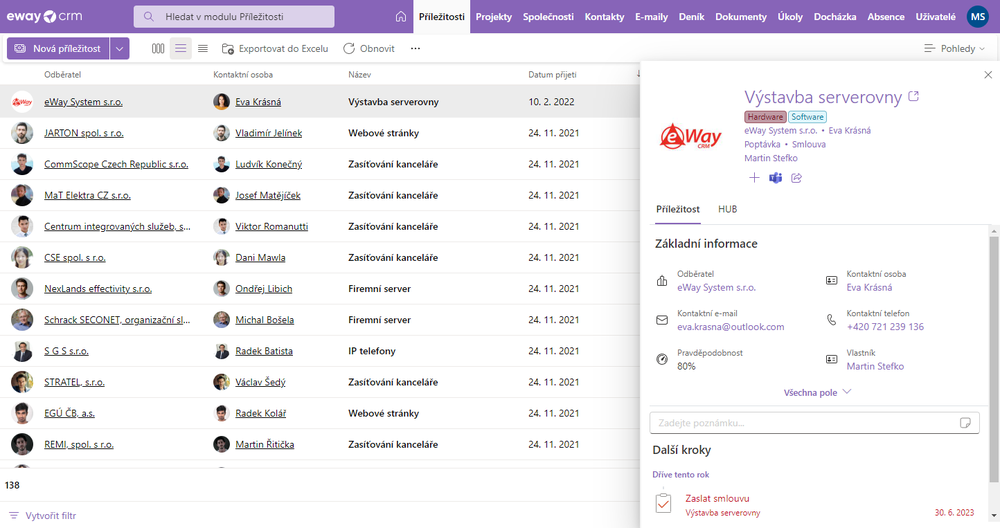Click Vytvořit filtr link
This screenshot has width=1000, height=528.
pyautogui.click(x=50, y=515)
